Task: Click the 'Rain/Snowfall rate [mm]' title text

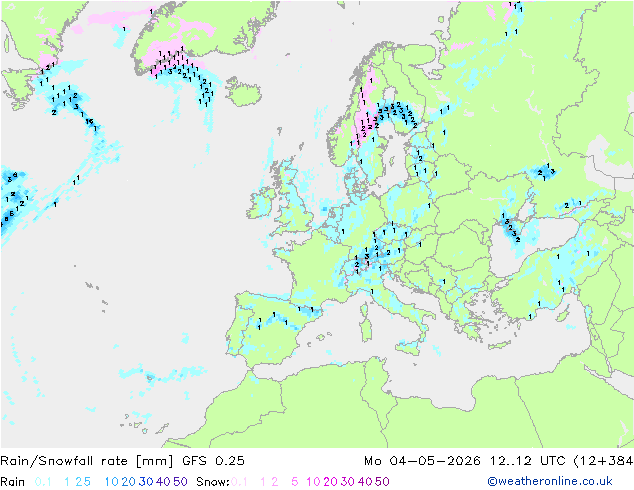Action: pyautogui.click(x=87, y=461)
